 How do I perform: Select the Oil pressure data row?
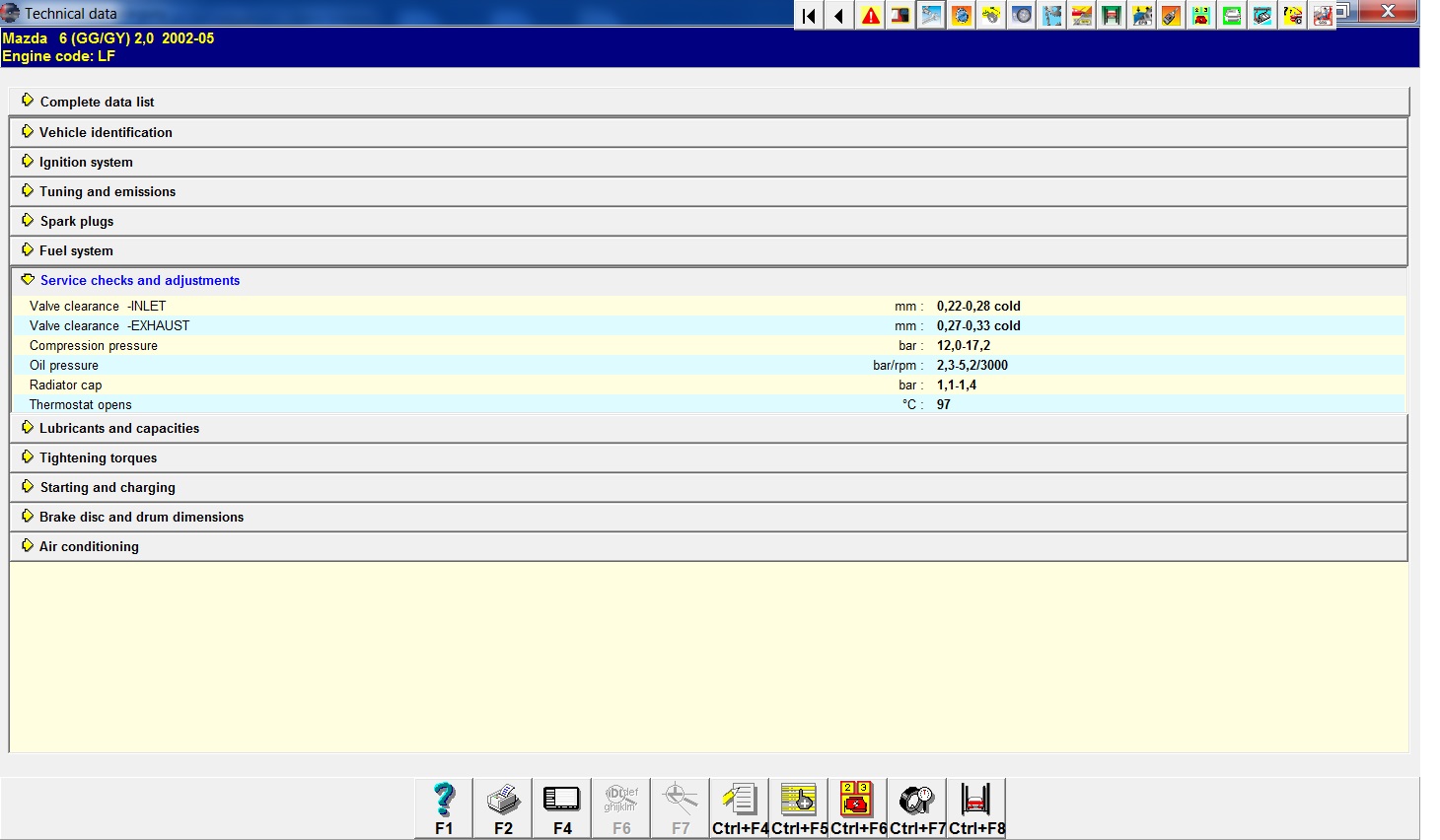point(64,366)
